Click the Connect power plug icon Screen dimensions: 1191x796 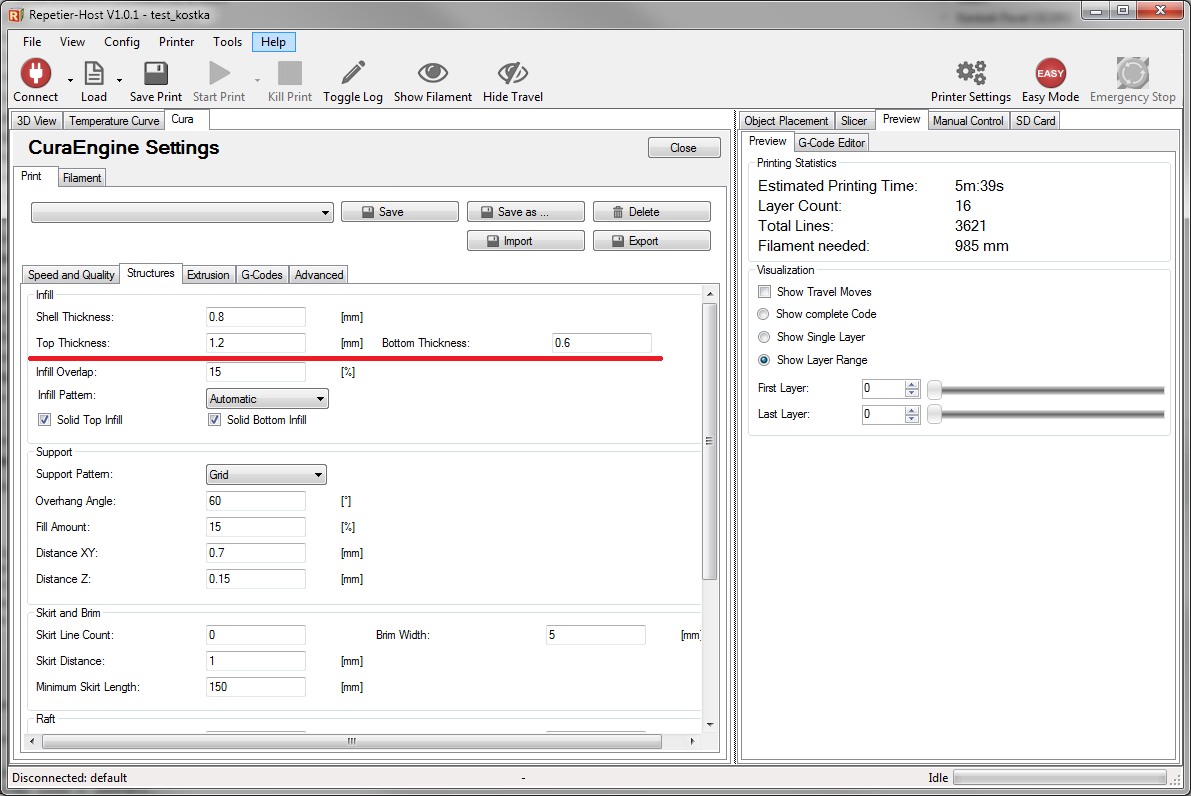click(35, 73)
